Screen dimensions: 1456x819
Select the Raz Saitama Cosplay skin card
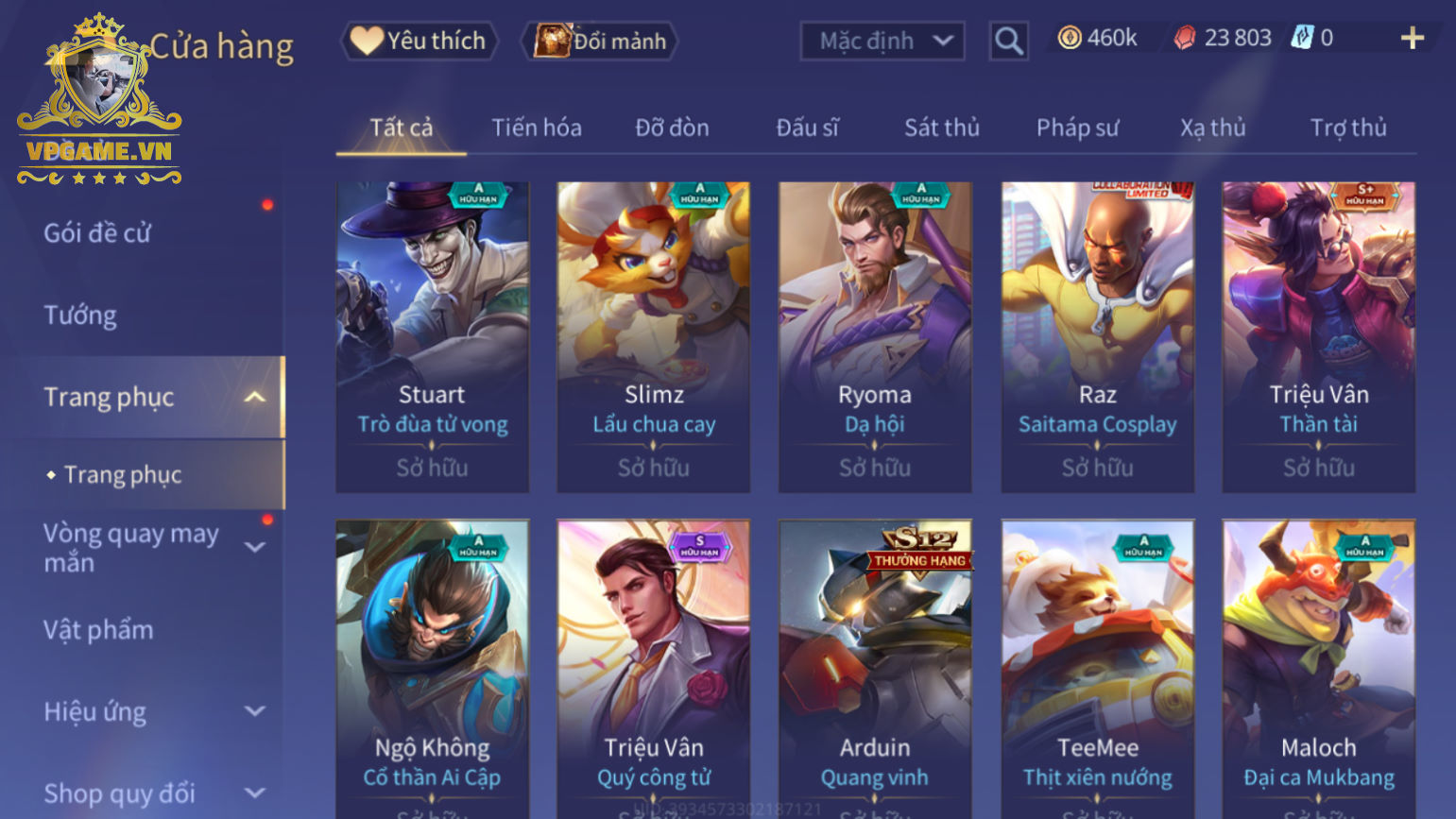(x=1098, y=337)
